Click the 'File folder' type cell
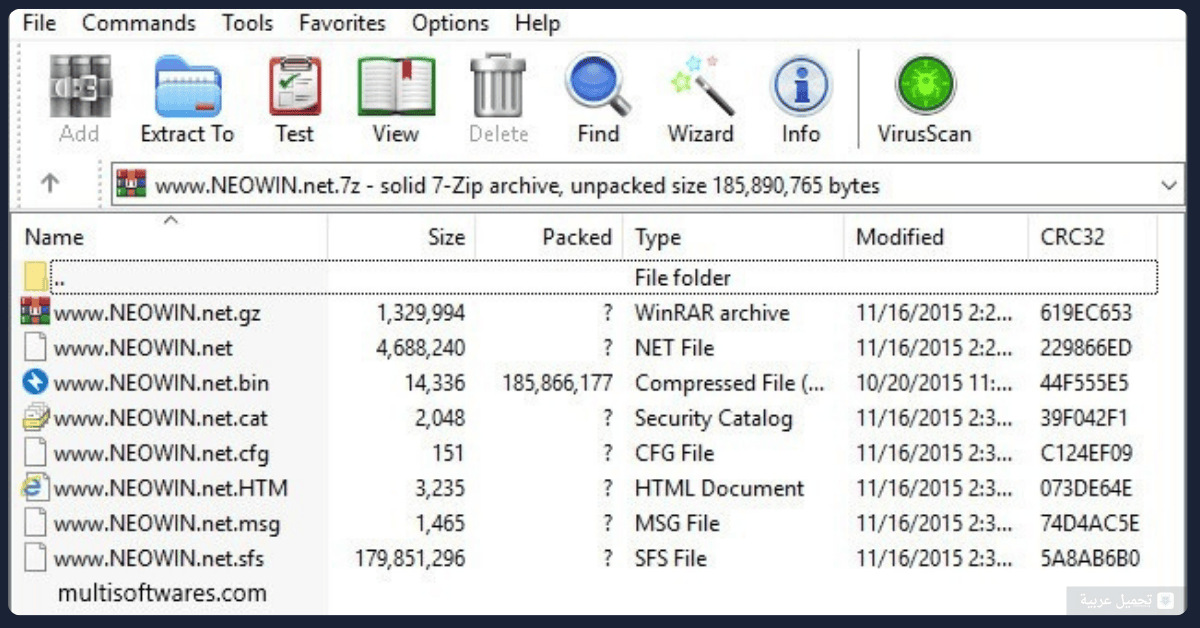 [x=683, y=278]
